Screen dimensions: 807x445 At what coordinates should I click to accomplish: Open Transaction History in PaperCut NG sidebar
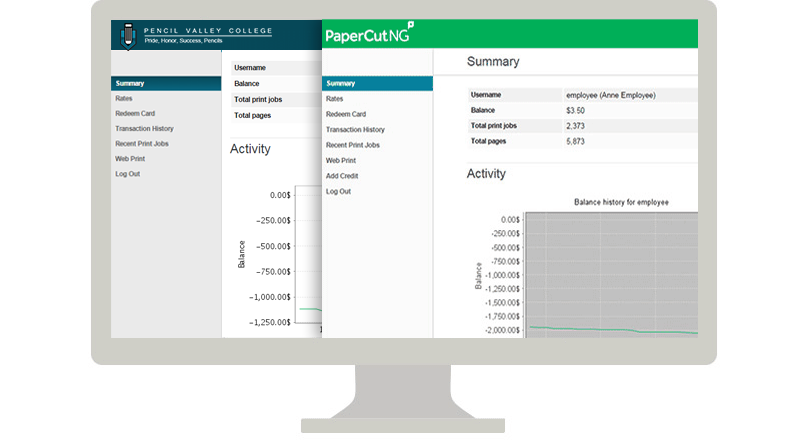coord(355,130)
